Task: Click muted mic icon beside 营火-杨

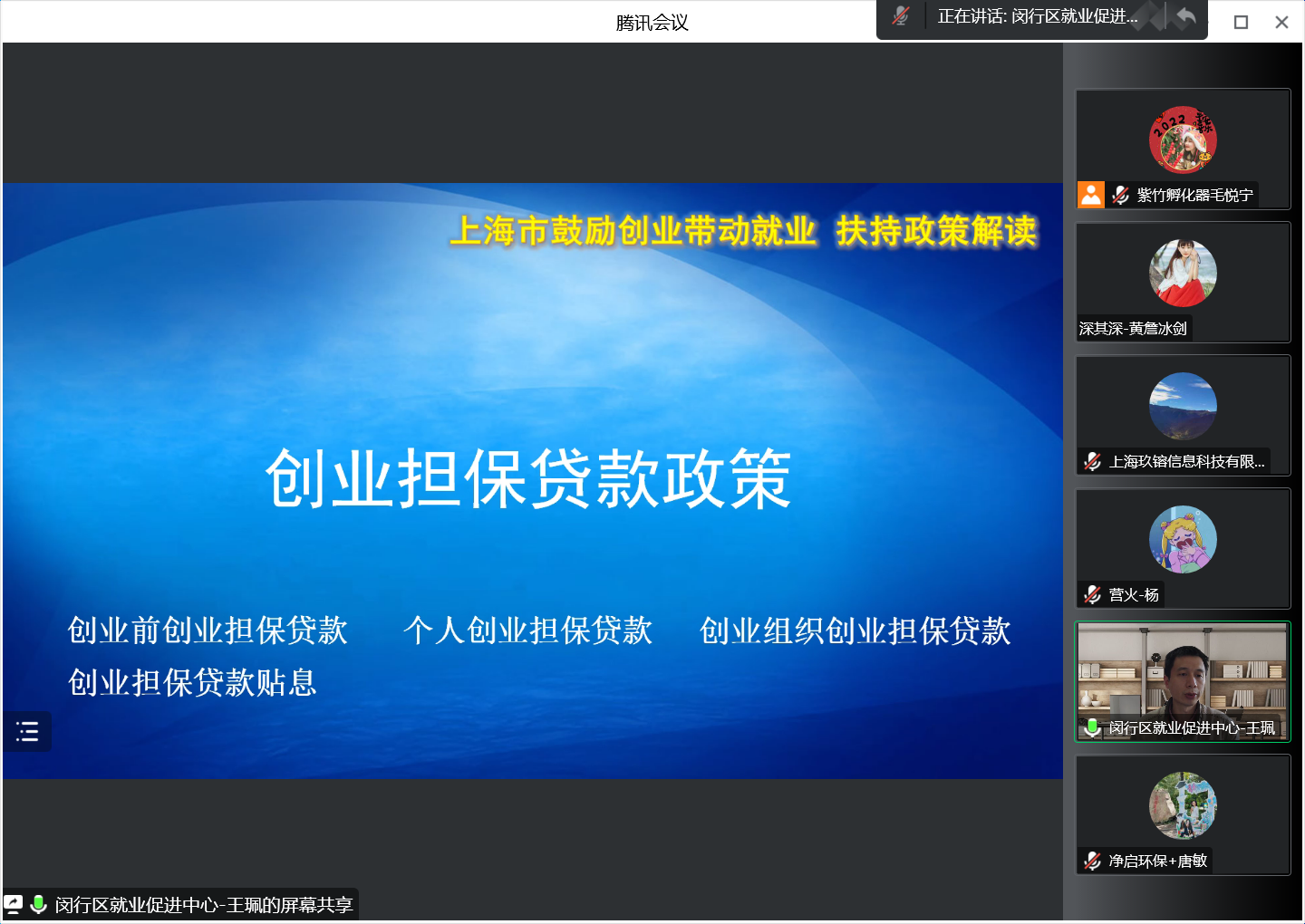Action: pos(1093,594)
